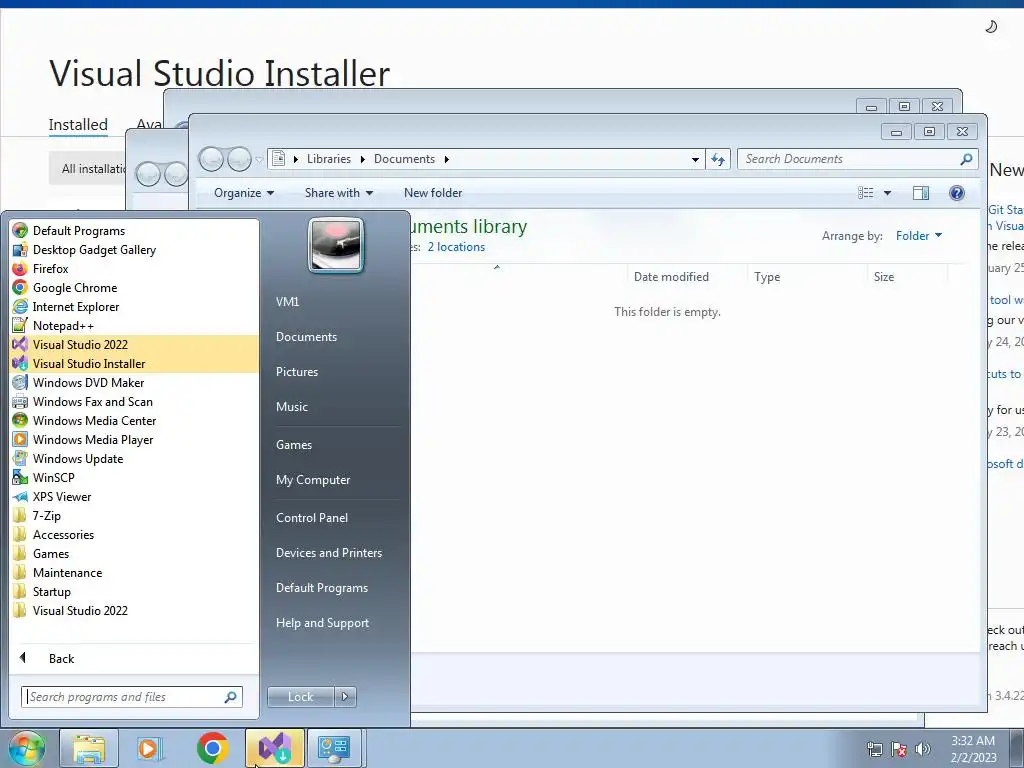Open Windows DVD Maker
The width and height of the screenshot is (1024, 768).
click(x=134, y=382)
